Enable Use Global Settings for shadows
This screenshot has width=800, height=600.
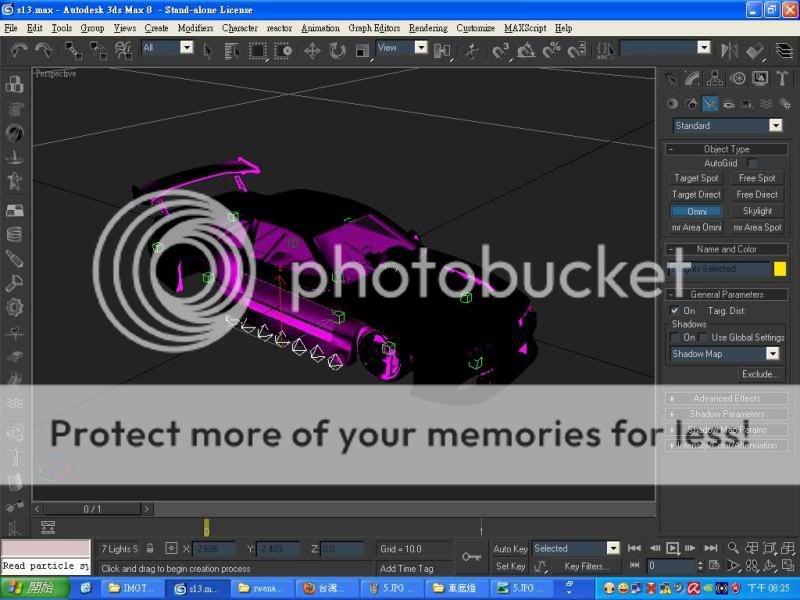pos(704,338)
